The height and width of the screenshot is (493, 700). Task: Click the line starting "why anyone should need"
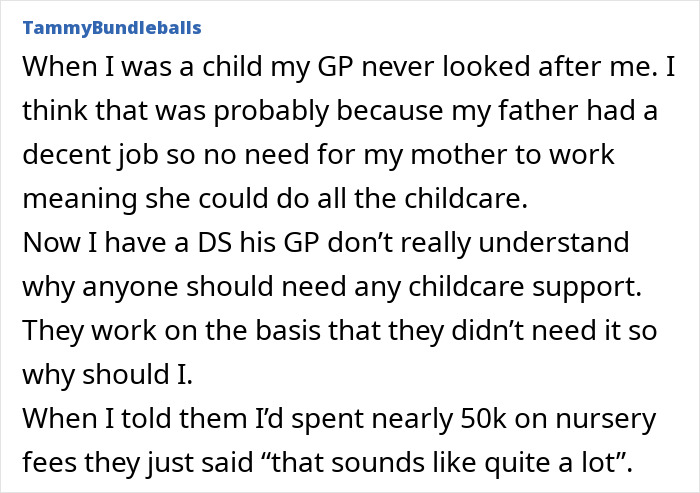click(x=332, y=287)
